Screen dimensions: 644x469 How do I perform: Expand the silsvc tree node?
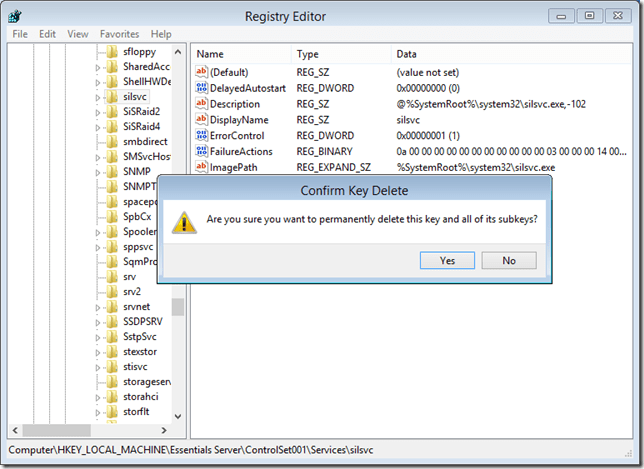tap(98, 98)
